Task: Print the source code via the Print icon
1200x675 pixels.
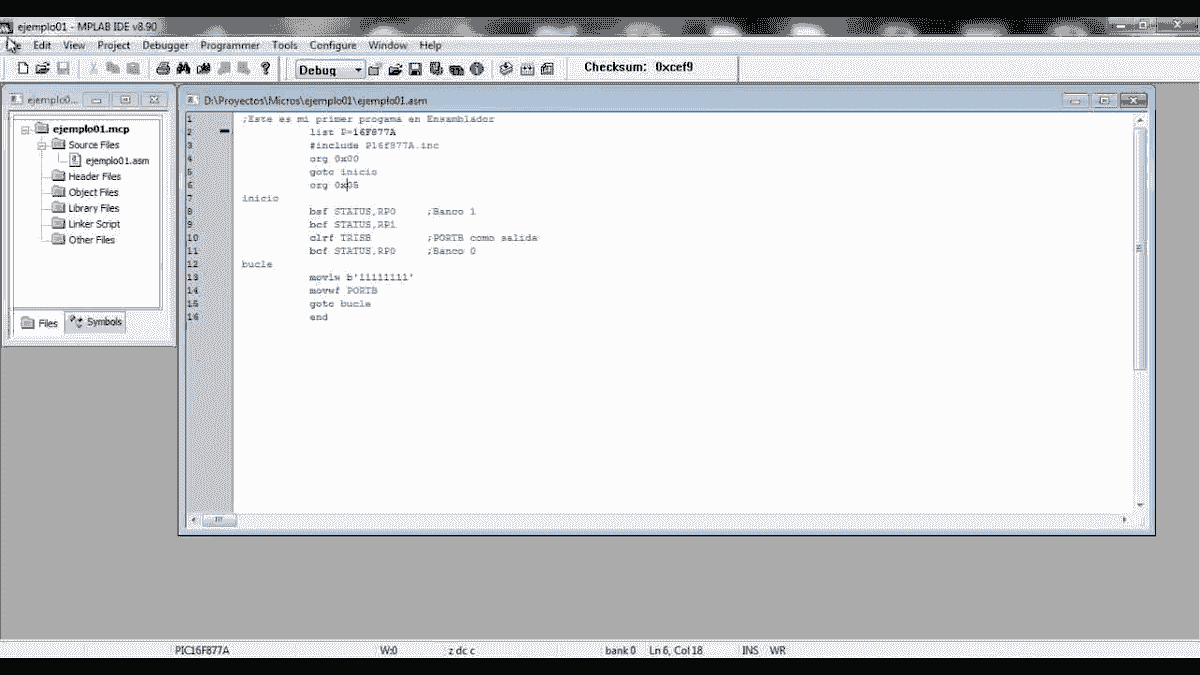Action: click(x=162, y=67)
